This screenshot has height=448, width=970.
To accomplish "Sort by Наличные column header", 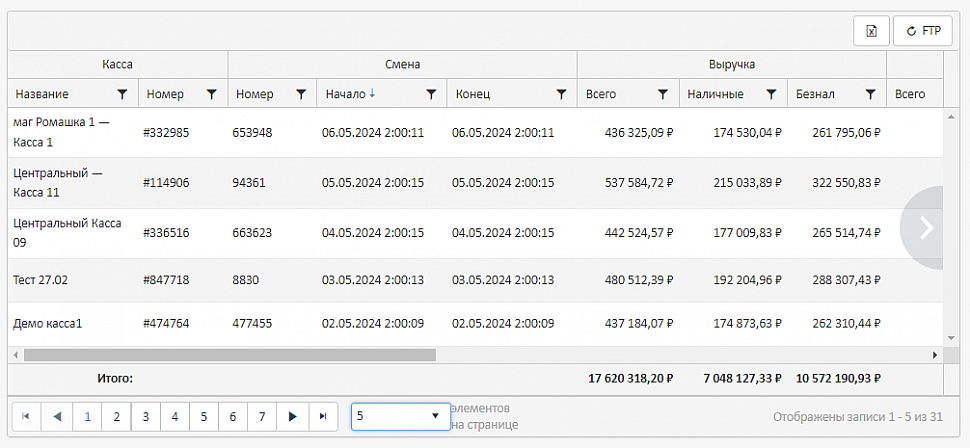I will click(716, 94).
